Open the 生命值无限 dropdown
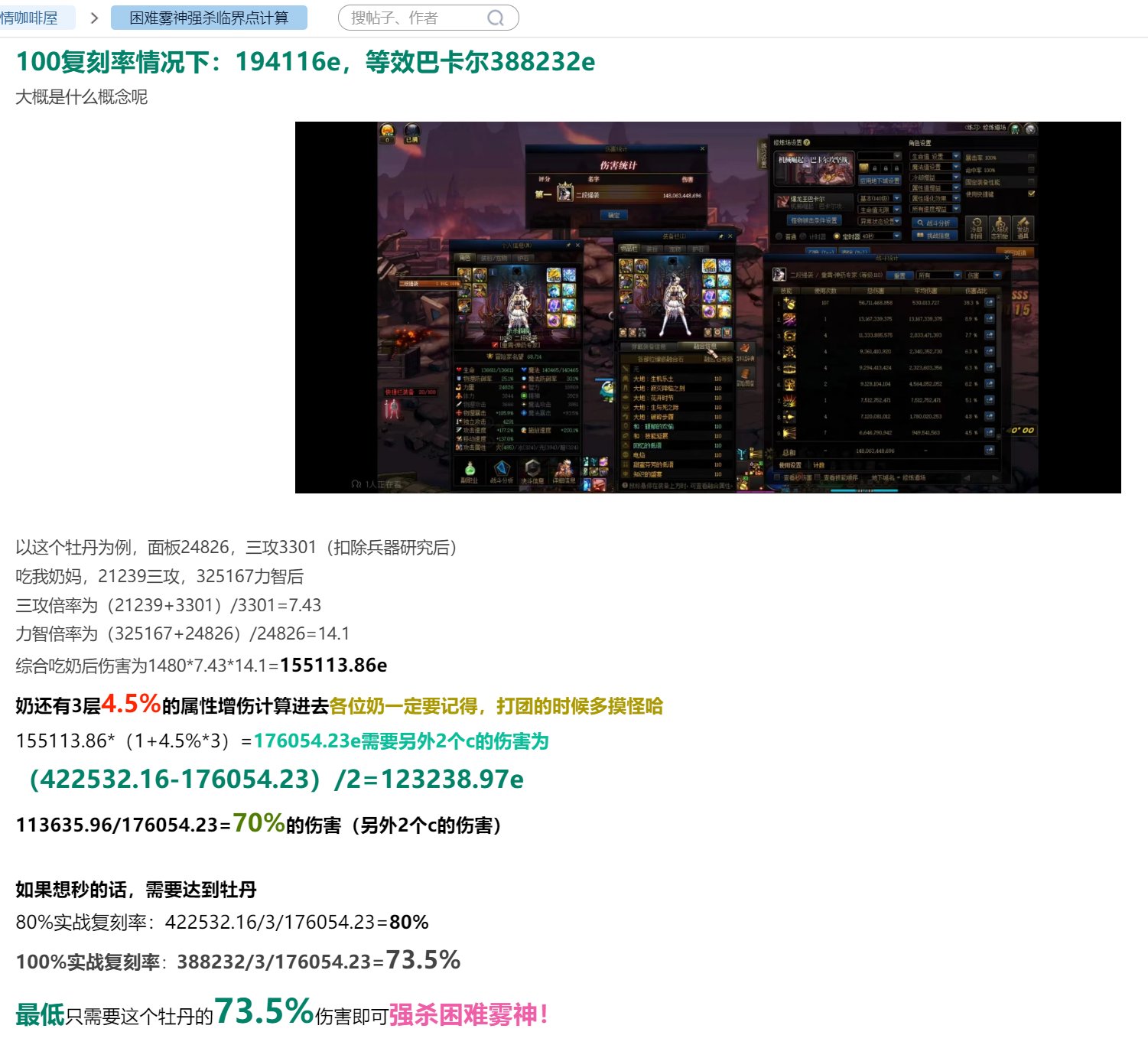This screenshot has height=1045, width=1148. point(880,210)
